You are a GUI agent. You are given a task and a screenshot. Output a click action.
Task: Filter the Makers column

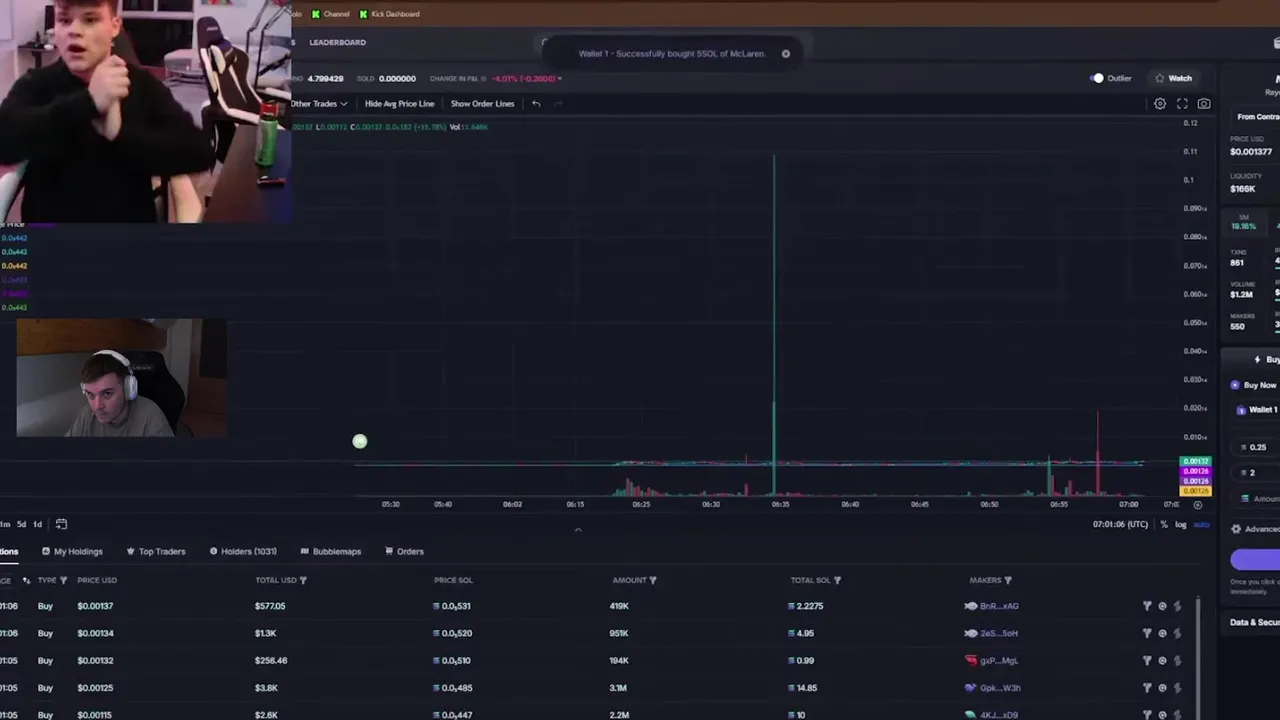[x=1007, y=580]
